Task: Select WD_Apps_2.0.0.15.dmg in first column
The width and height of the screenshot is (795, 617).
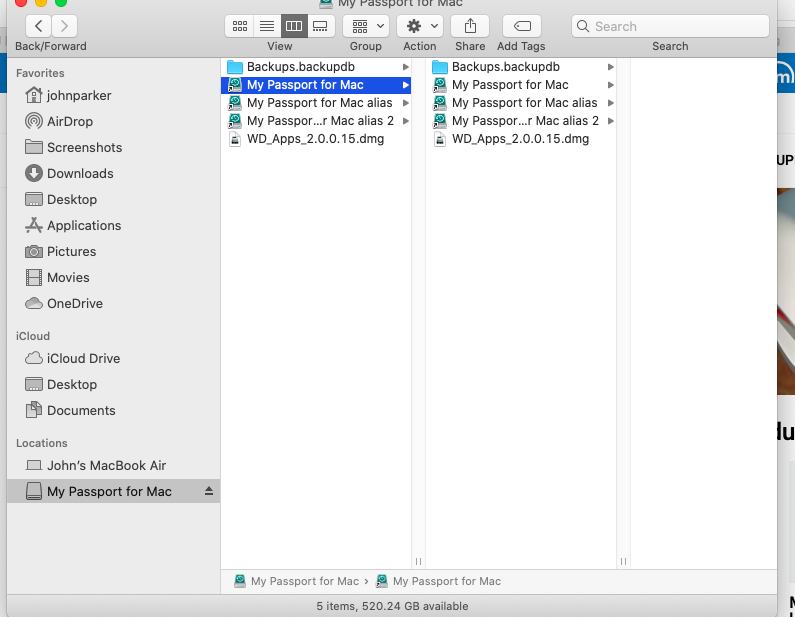Action: pyautogui.click(x=316, y=139)
